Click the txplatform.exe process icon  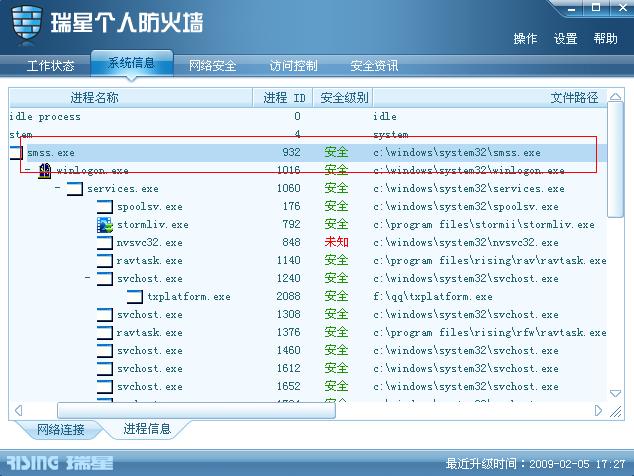tap(135, 297)
